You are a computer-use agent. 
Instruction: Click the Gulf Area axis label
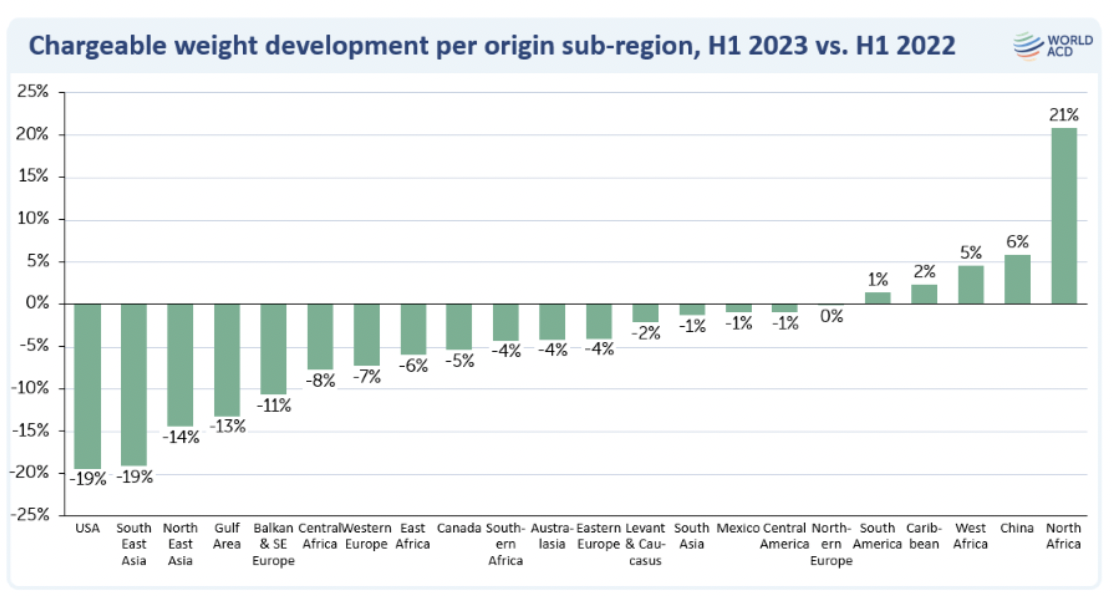pos(227,536)
